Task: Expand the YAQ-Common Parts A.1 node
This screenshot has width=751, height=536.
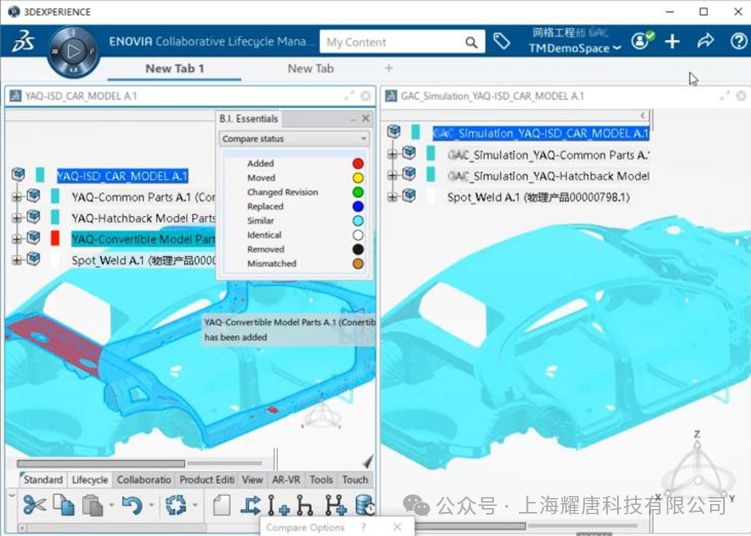Action: [17, 196]
